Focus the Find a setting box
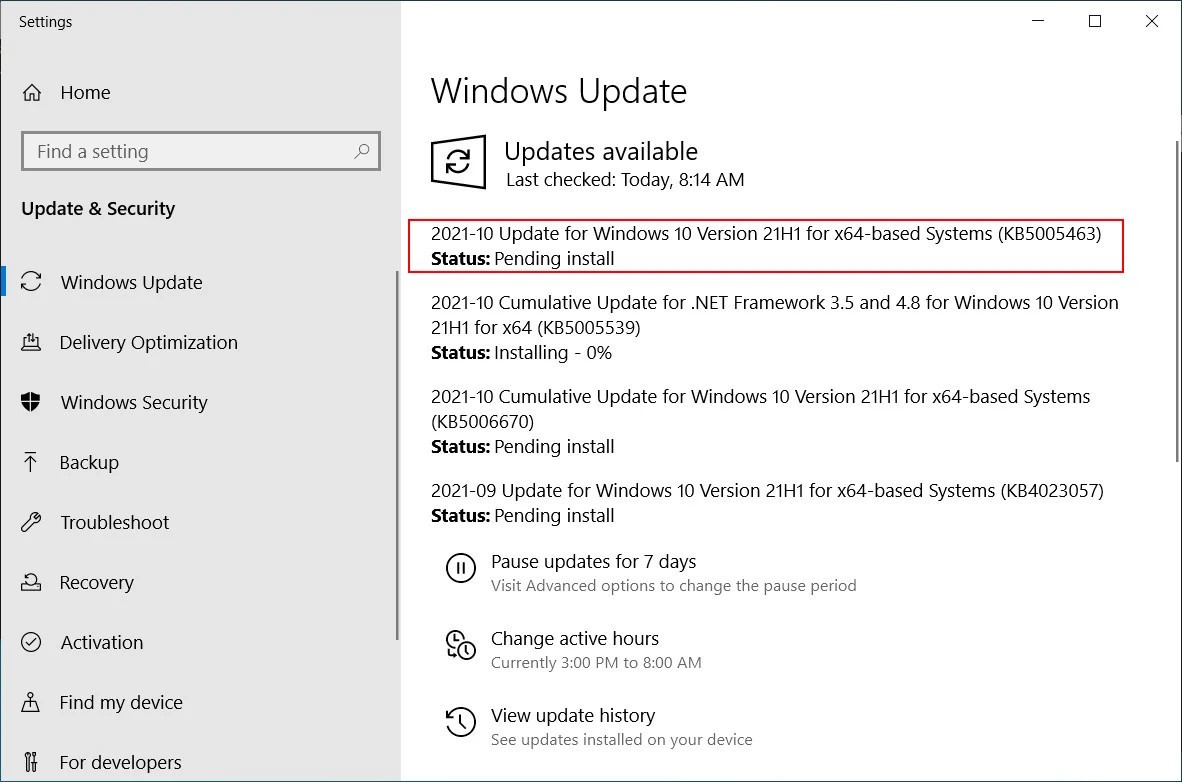This screenshot has height=782, width=1182. (190, 152)
